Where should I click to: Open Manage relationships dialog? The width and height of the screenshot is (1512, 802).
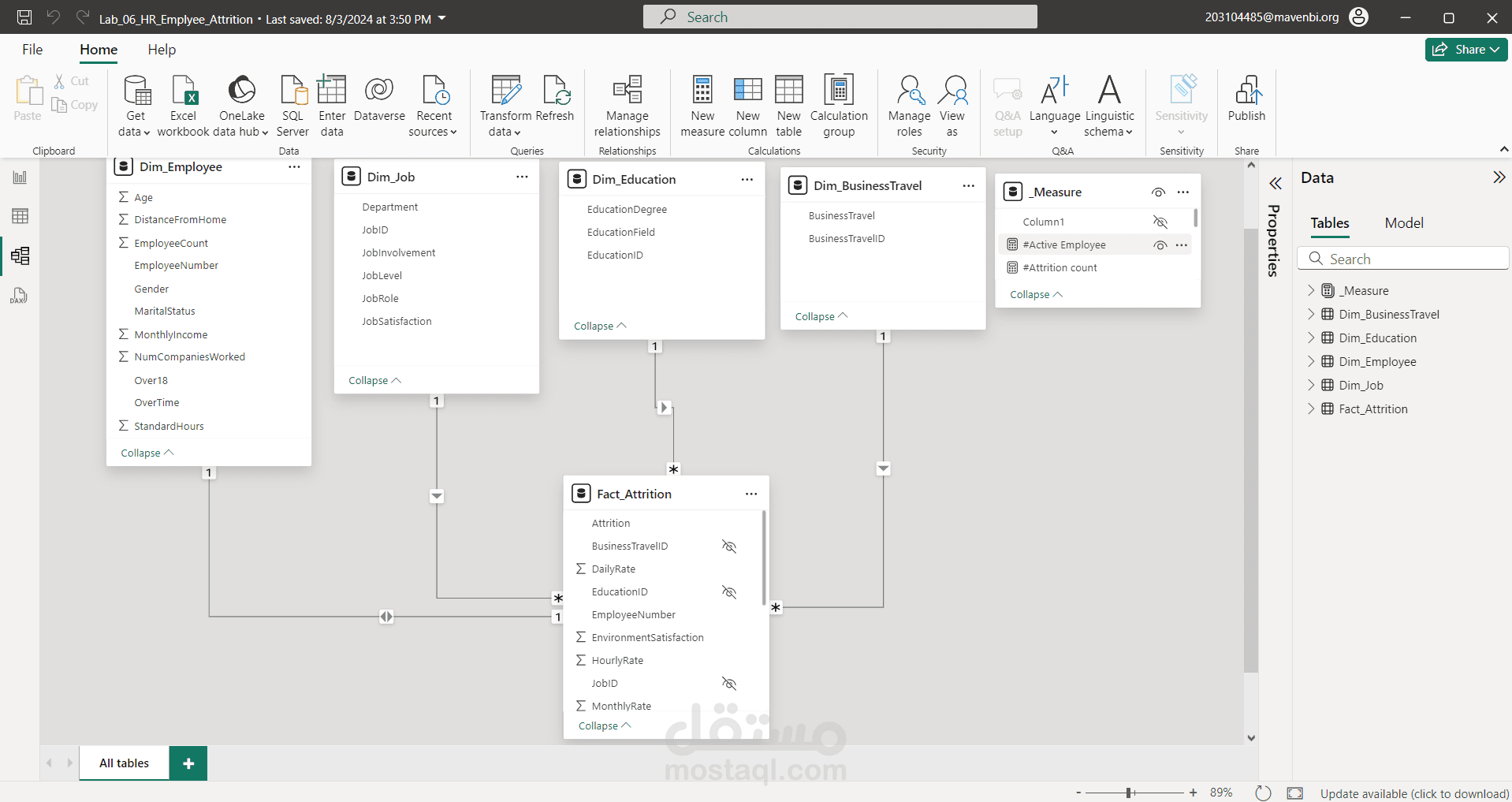tap(628, 106)
